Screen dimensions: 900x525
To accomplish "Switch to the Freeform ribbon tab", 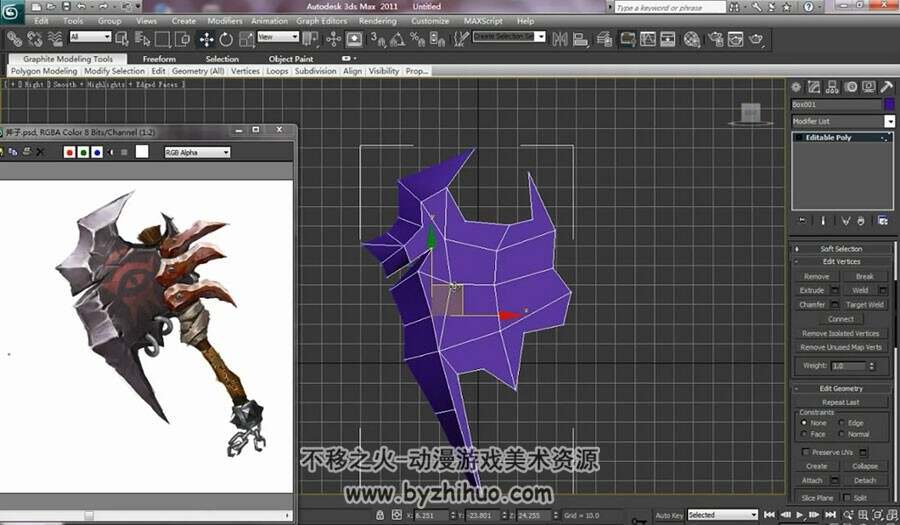I will tap(159, 59).
